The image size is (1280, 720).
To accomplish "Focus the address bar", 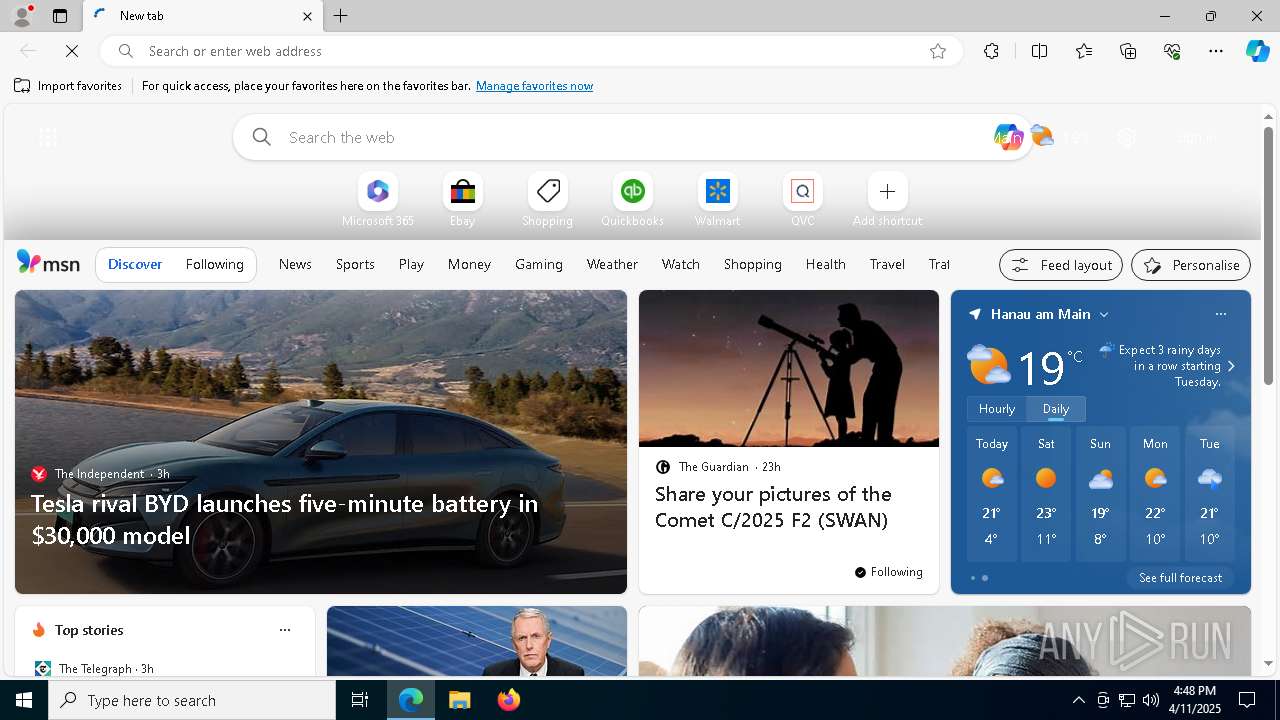I will pyautogui.click(x=531, y=51).
